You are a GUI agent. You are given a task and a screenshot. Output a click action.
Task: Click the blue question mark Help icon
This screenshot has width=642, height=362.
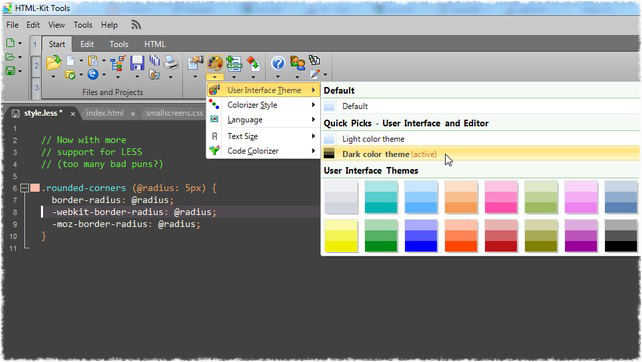[x=278, y=63]
